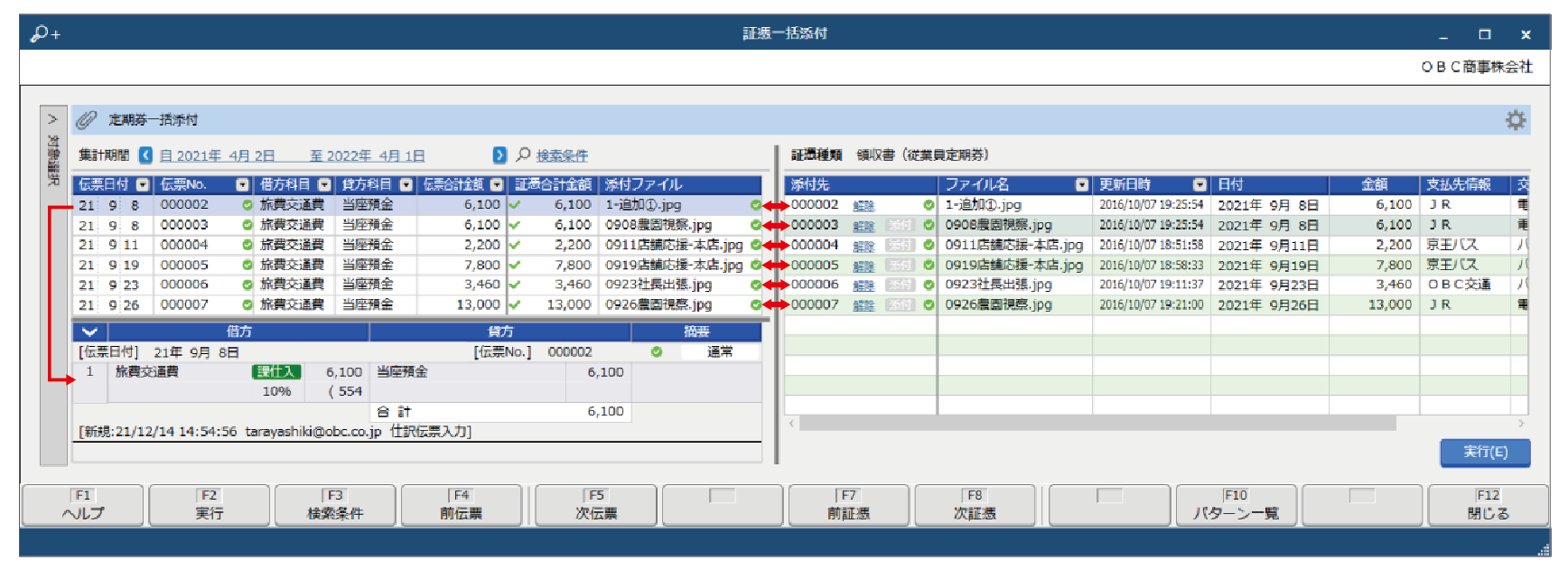Open 貸方科目 column filter dropdown

click(406, 184)
